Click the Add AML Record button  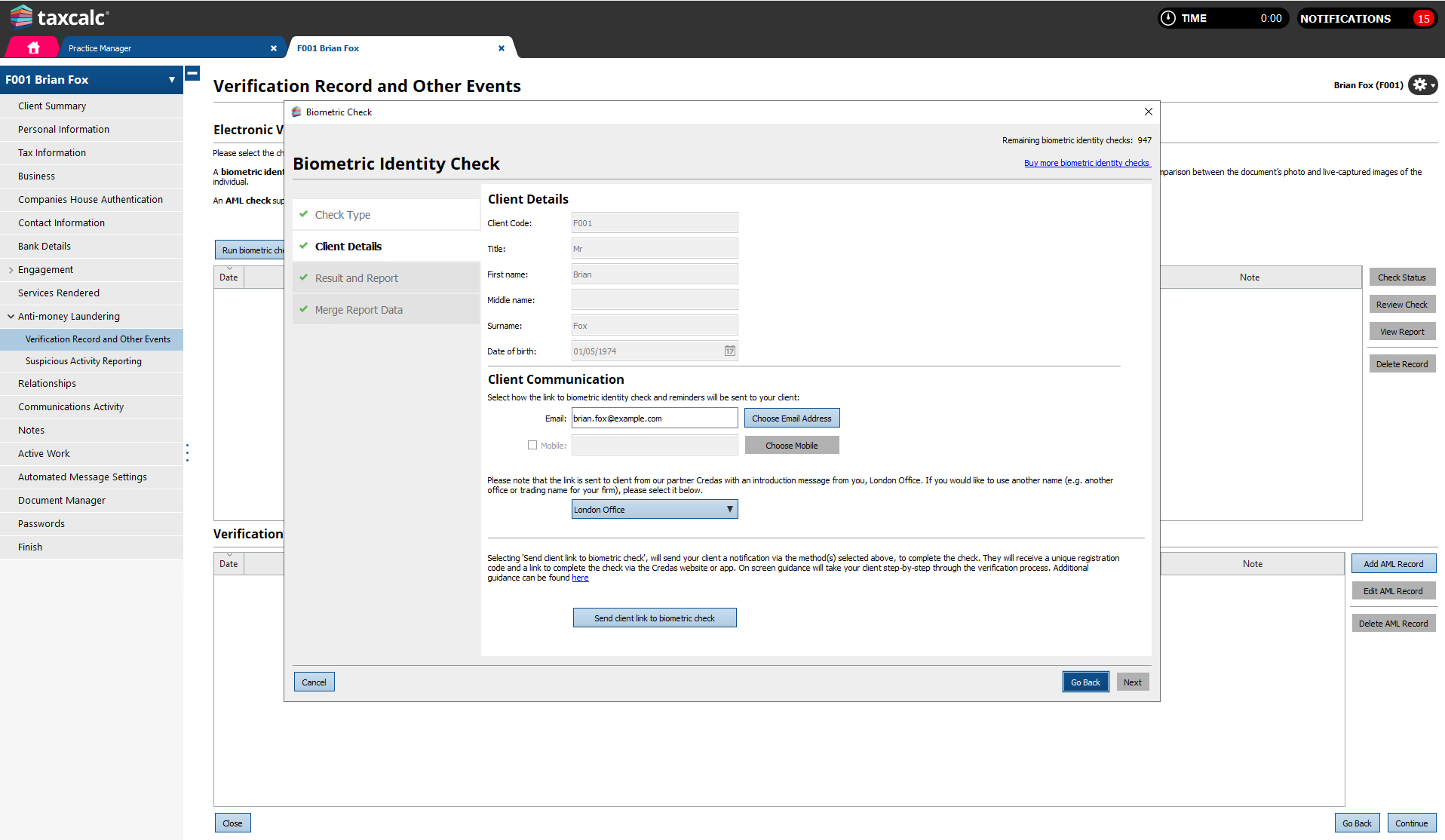[x=1393, y=563]
